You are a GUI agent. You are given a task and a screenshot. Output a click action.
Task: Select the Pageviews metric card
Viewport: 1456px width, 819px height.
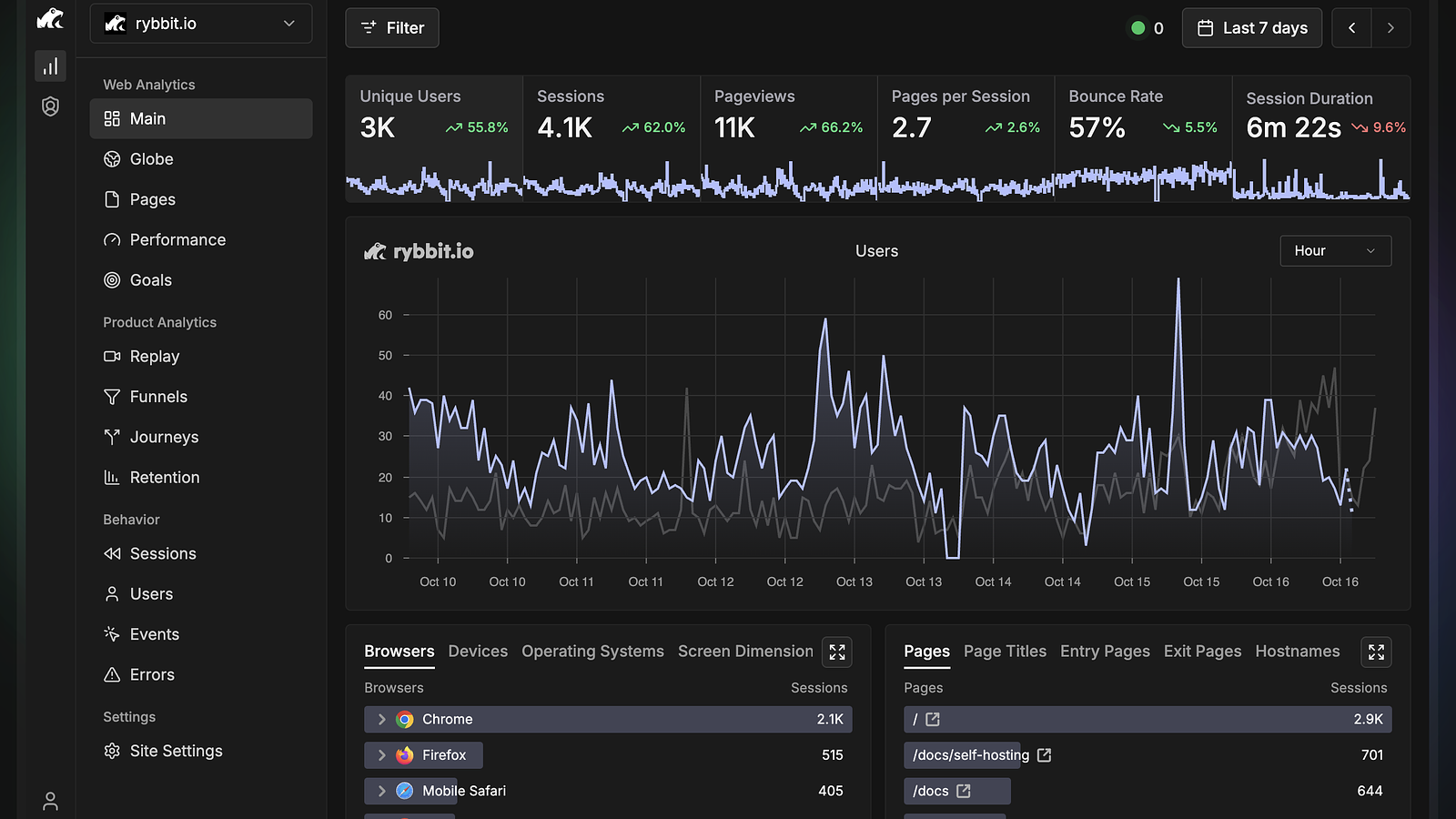[789, 138]
